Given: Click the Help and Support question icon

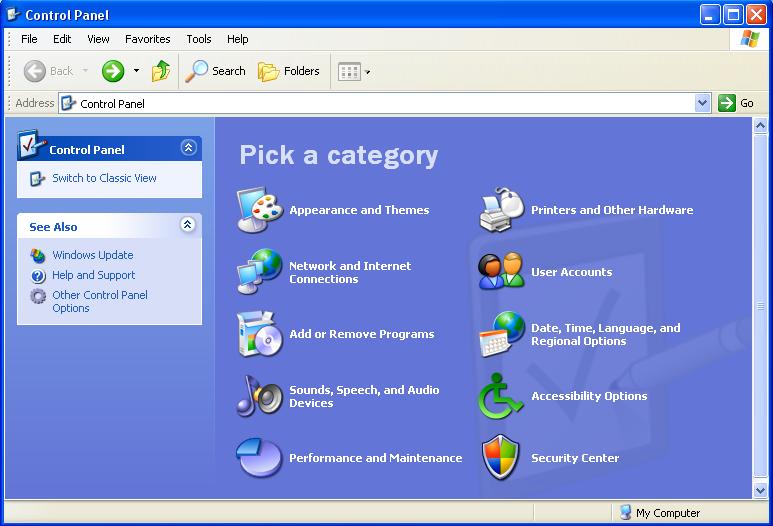Looking at the screenshot, I should tap(38, 276).
